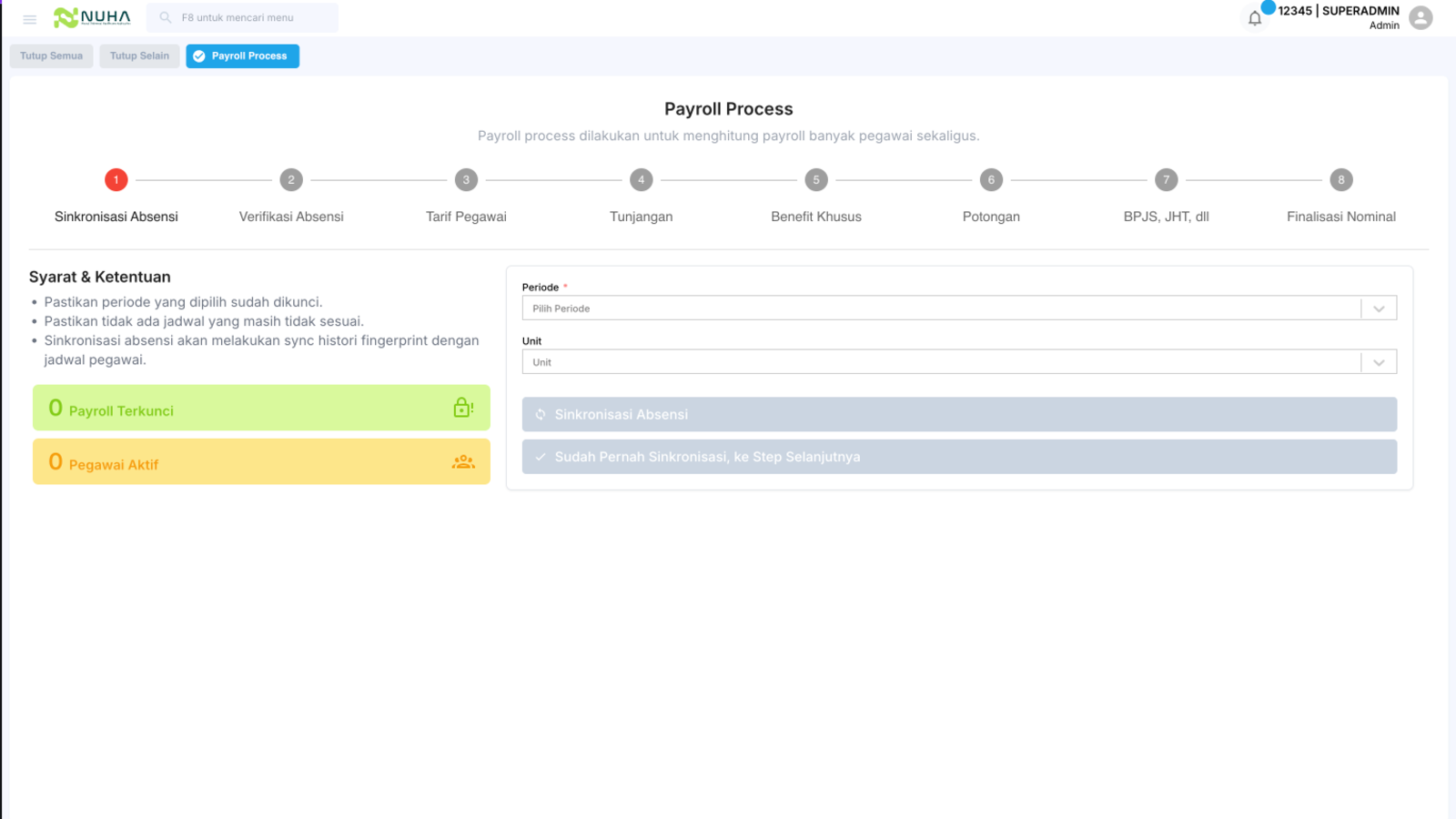Image resolution: width=1456 pixels, height=819 pixels.
Task: Click the Sinkronisasi Absensi button
Action: point(959,414)
